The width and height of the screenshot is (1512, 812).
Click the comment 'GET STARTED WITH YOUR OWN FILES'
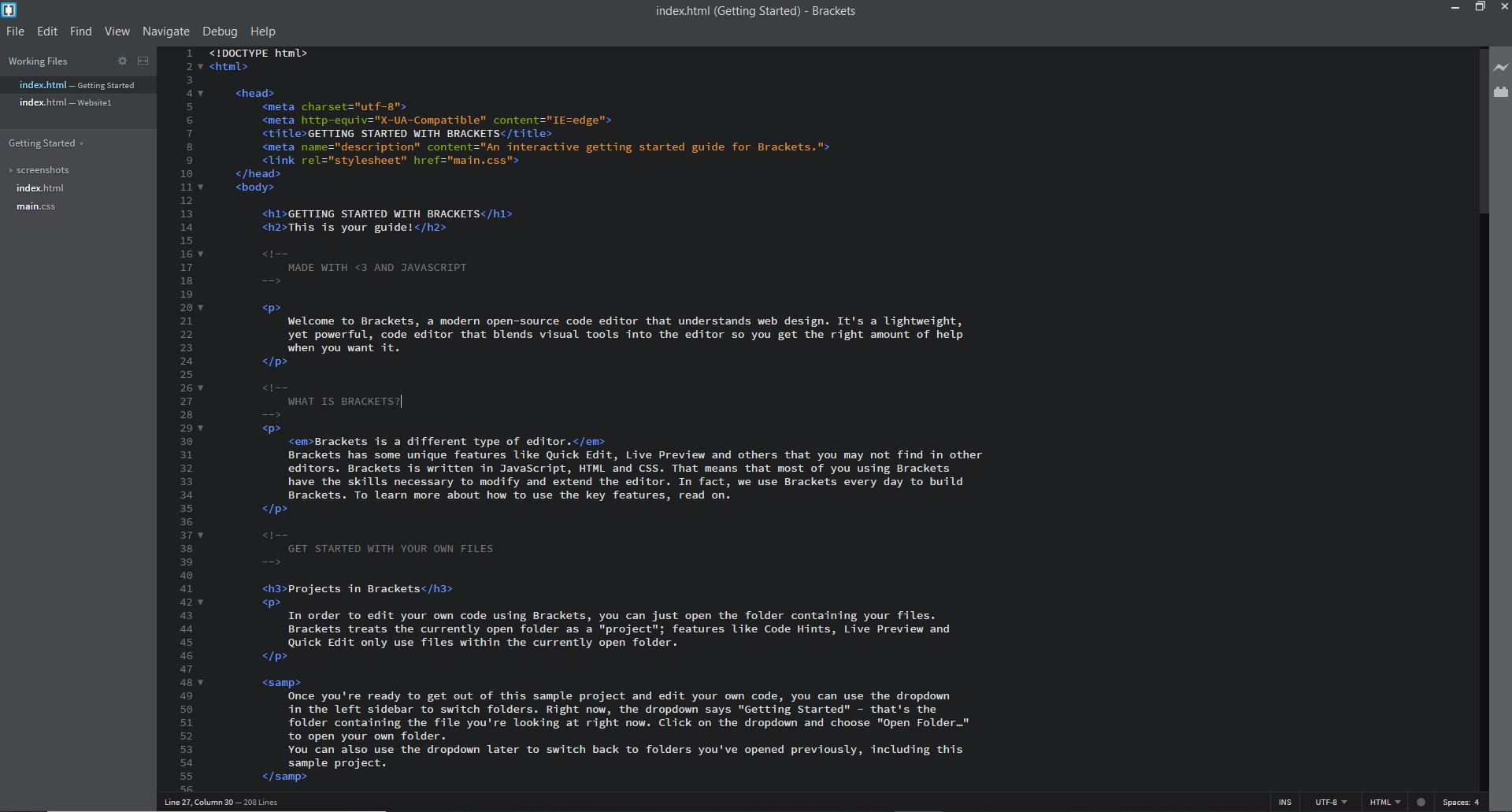[x=391, y=549]
